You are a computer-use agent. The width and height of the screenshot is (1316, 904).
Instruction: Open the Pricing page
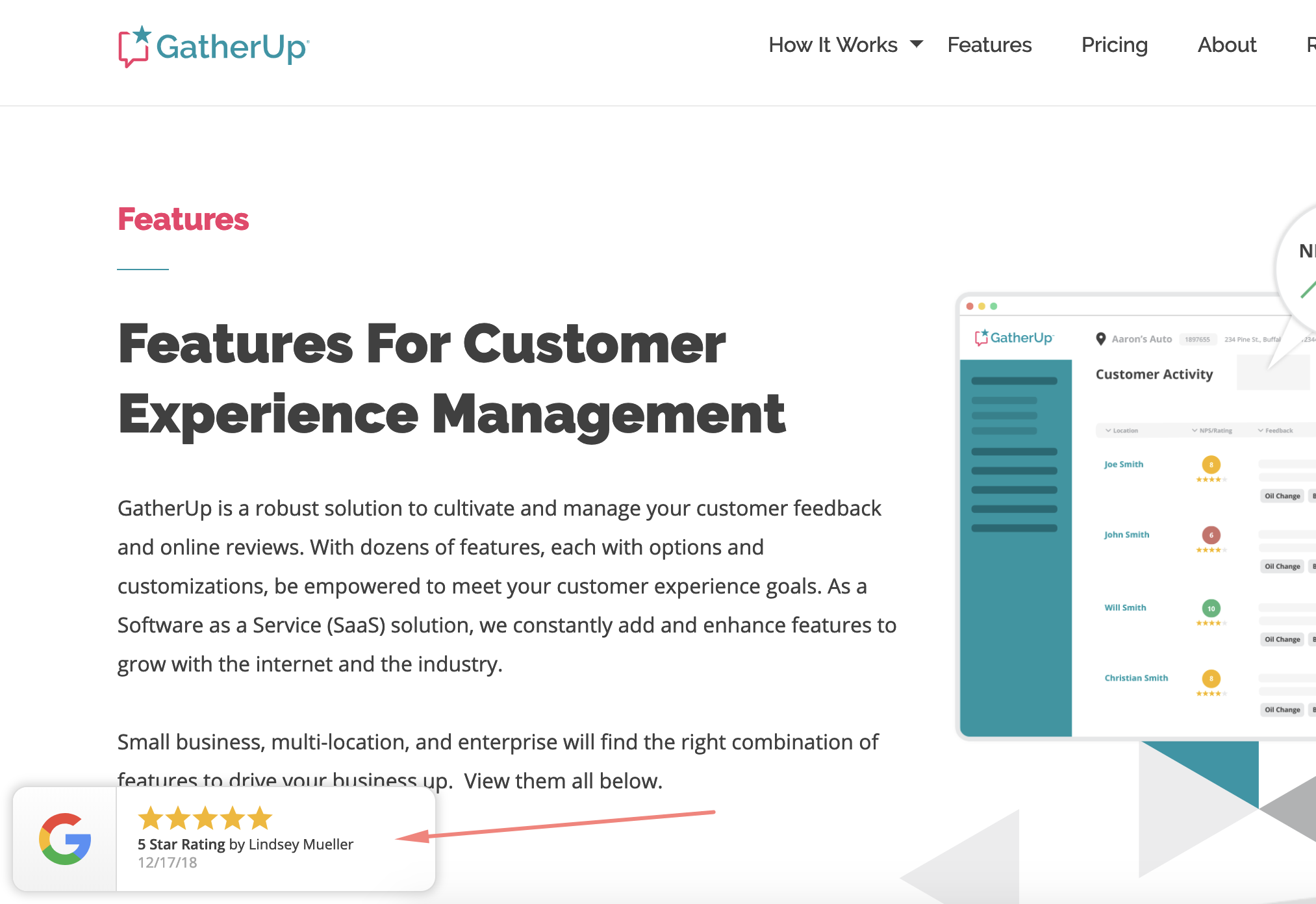pos(1115,45)
